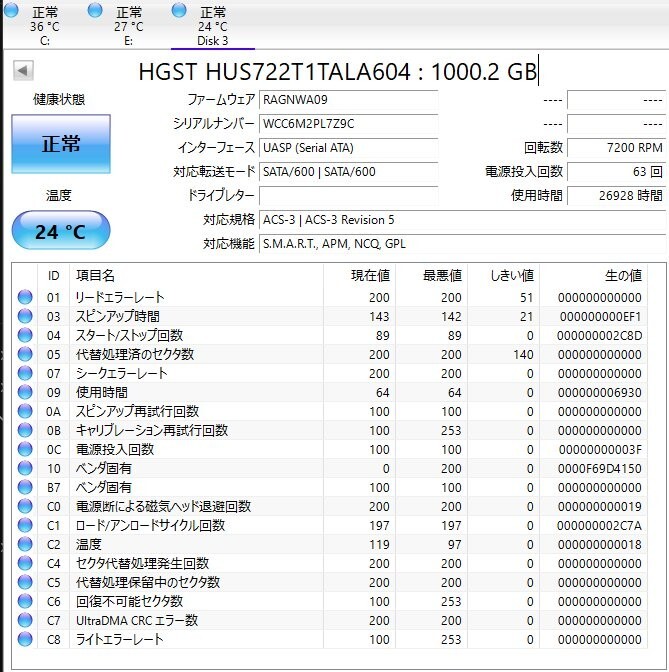Click status orb for row C0 磁気ヘッド退避回数
The width and height of the screenshot is (669, 672).
[25, 506]
